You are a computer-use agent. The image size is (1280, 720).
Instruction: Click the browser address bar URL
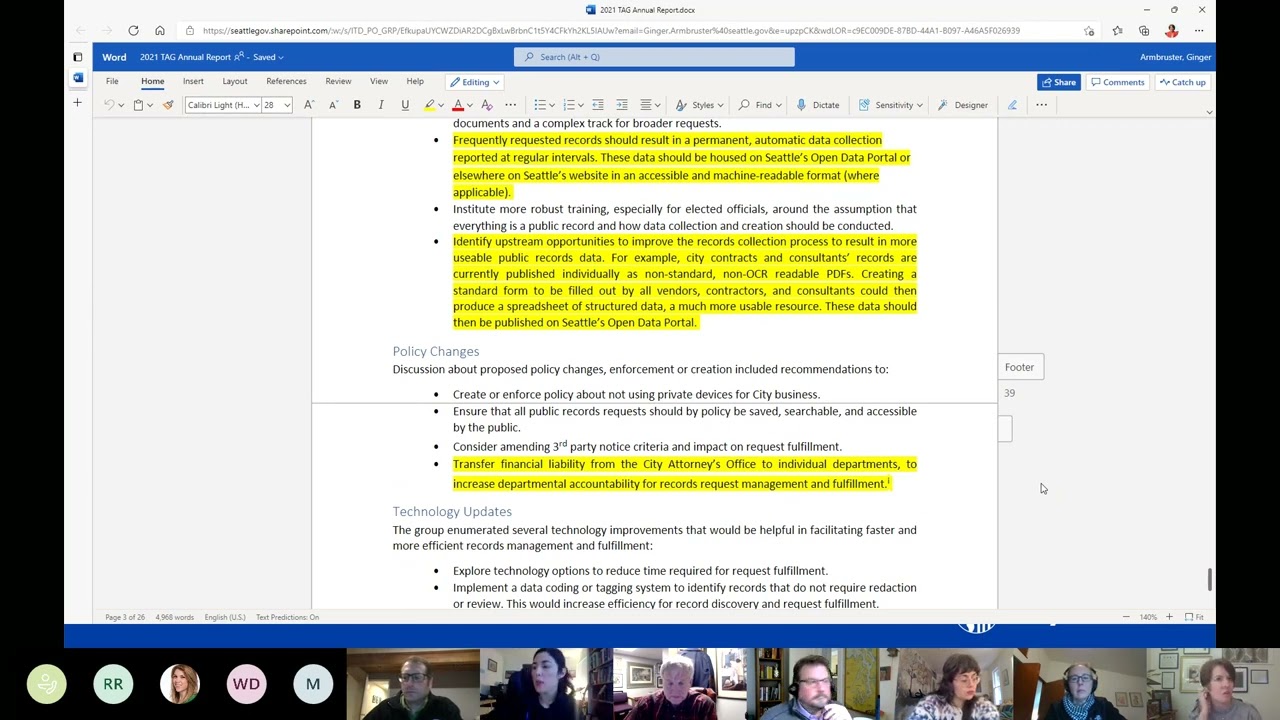pos(611,30)
